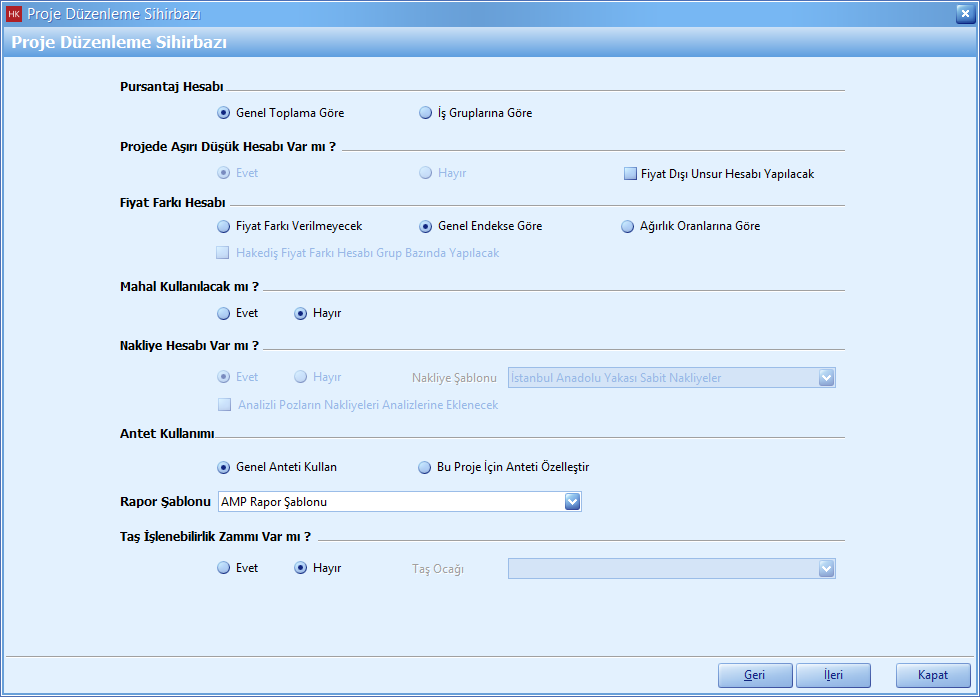Select 'Fiyat Farkı Verilmeyecek' option
Screen dimensions: 980x697
pyautogui.click(x=224, y=226)
